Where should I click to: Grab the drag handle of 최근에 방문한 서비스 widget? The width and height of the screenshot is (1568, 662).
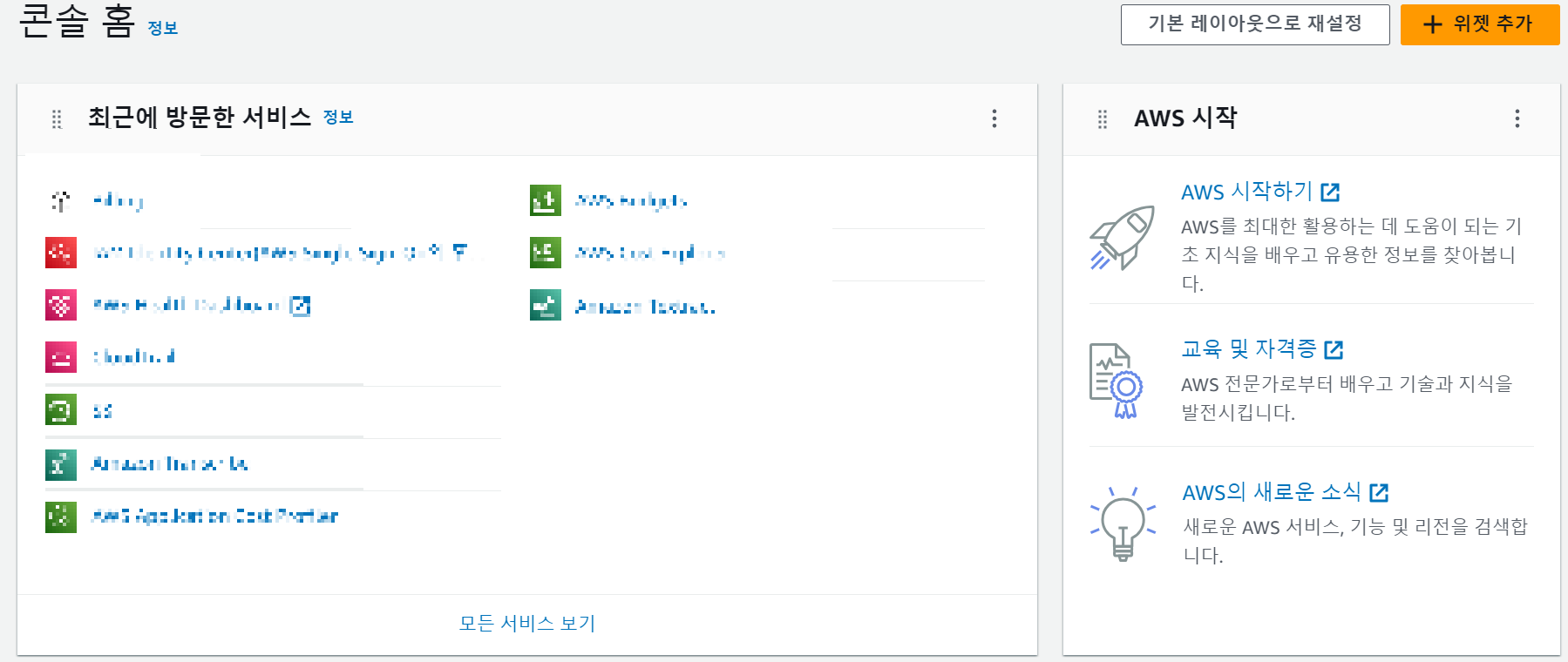pos(57,119)
